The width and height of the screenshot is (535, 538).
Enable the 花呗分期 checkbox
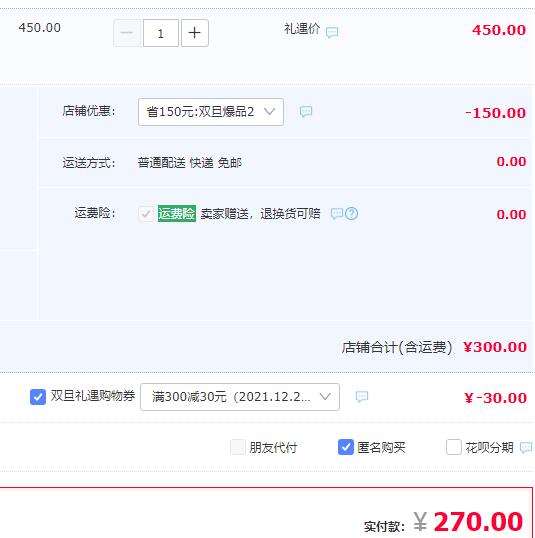(x=454, y=447)
